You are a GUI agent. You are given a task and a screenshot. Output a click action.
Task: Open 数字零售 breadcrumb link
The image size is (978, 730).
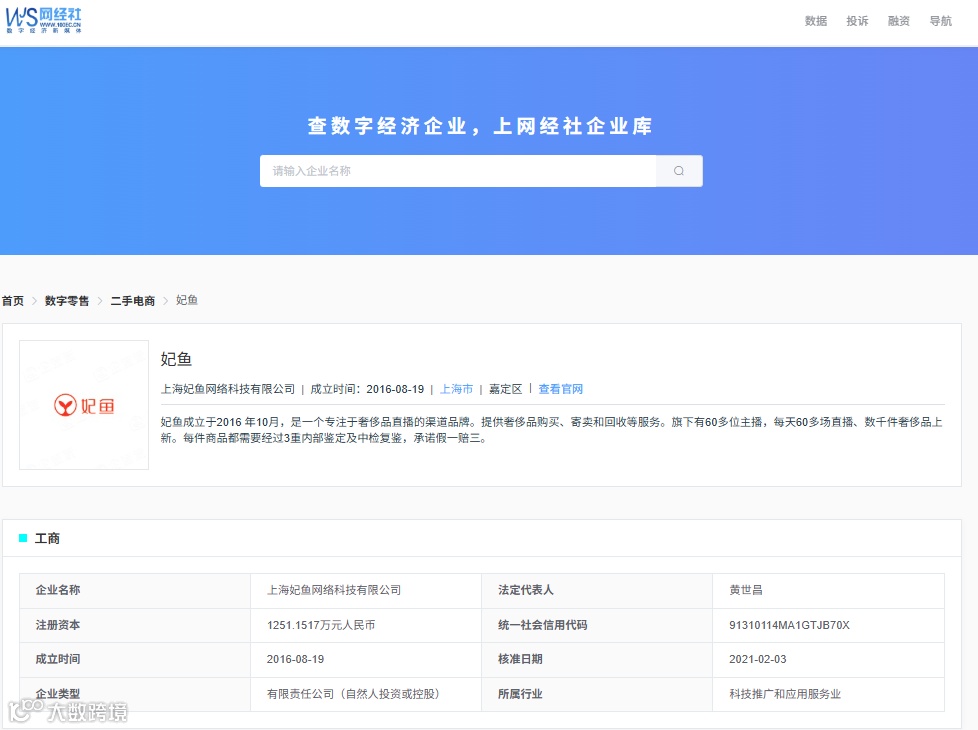(x=67, y=301)
